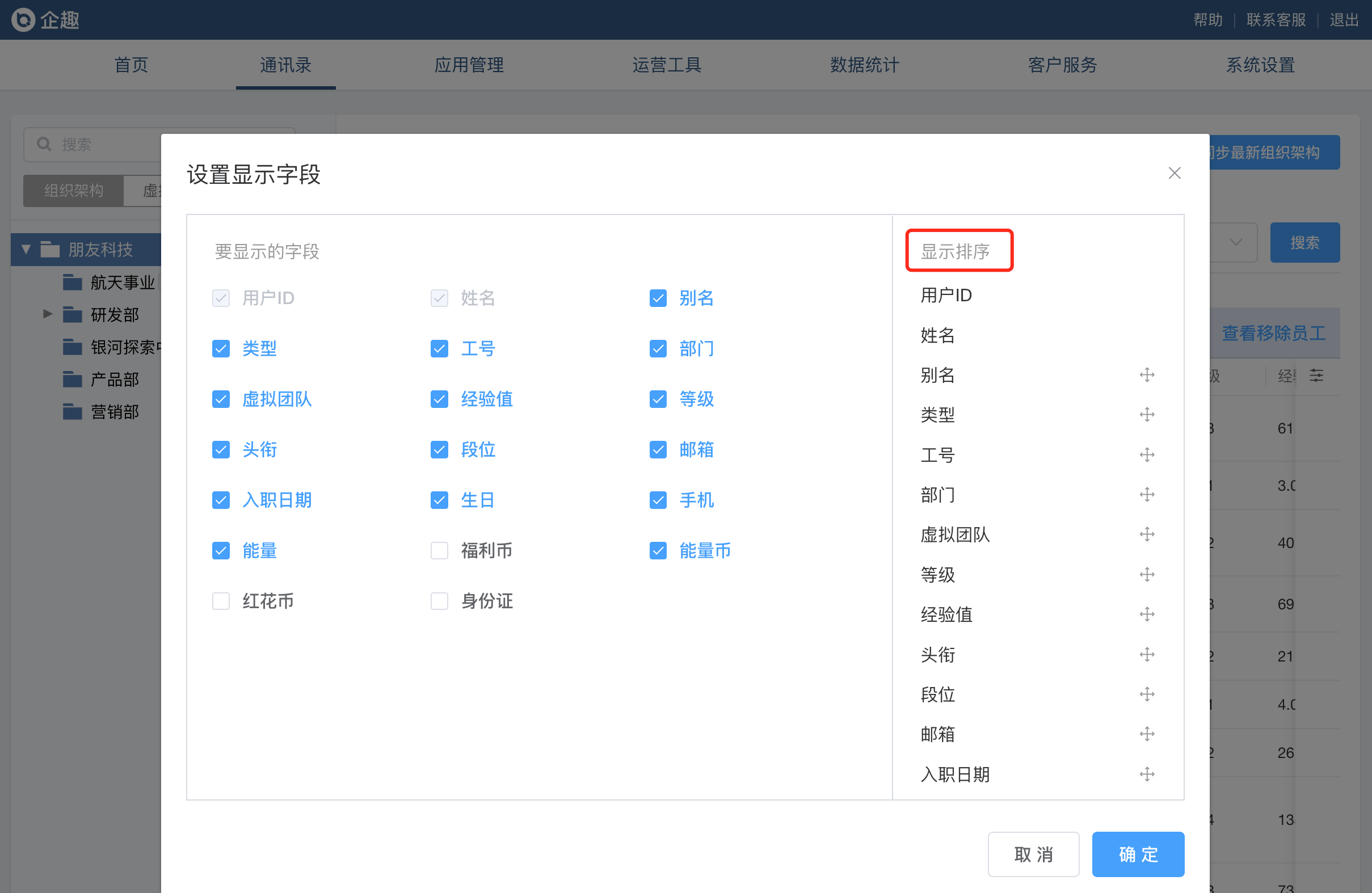
Task: Click the 取消 button
Action: pos(1033,854)
